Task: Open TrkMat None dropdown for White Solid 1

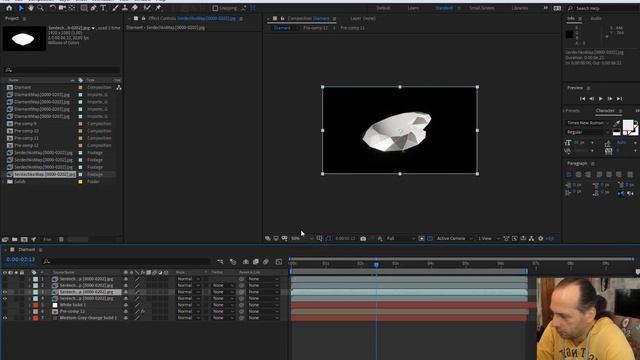Action: 223,305
